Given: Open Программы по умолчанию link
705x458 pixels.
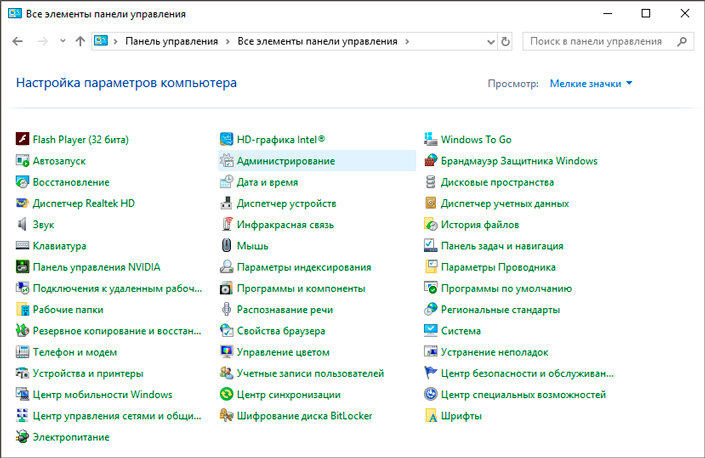Looking at the screenshot, I should point(506,288).
